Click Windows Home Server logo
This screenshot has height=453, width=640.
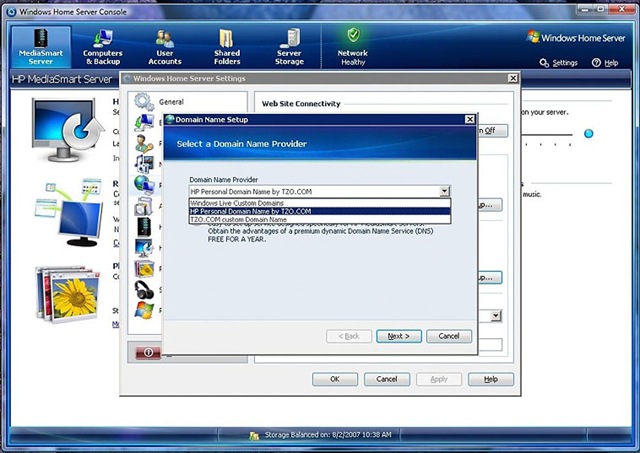pyautogui.click(x=576, y=38)
